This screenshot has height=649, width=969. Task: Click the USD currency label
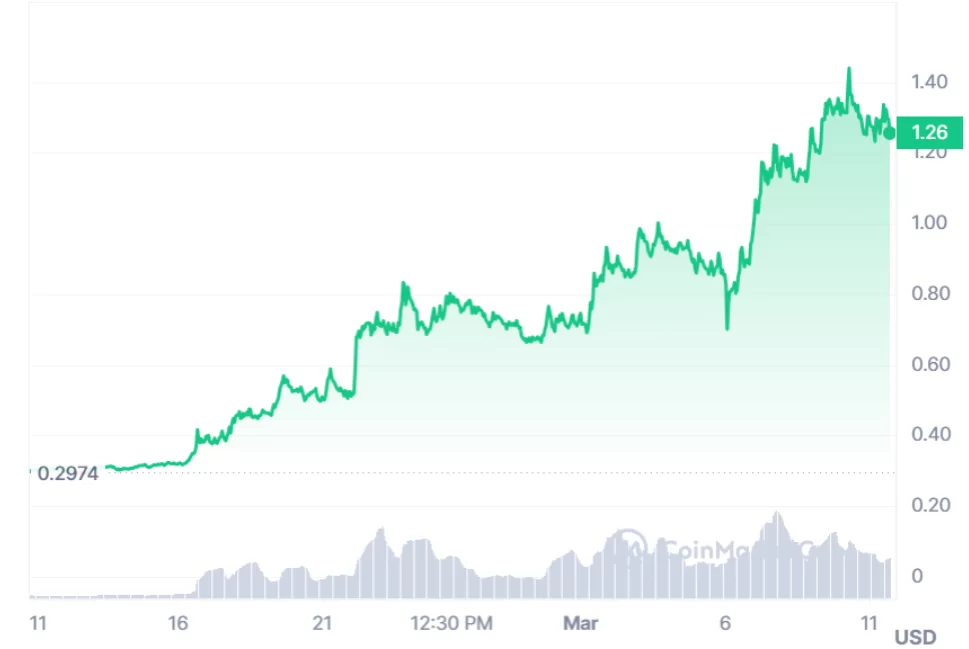915,637
